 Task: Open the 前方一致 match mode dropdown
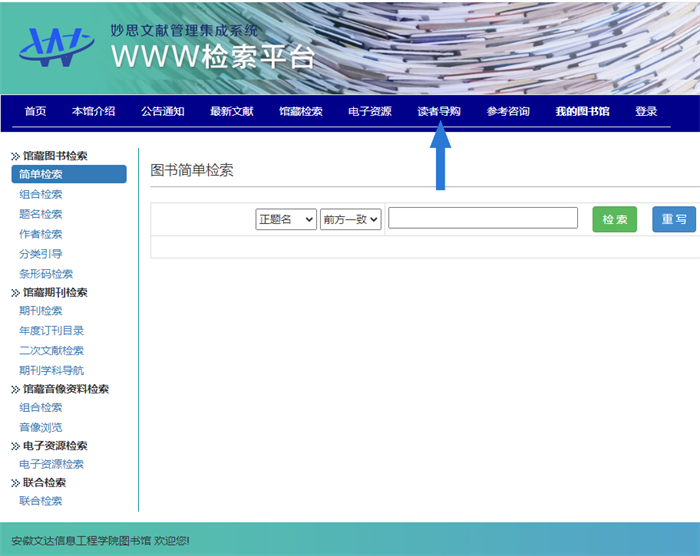351,219
